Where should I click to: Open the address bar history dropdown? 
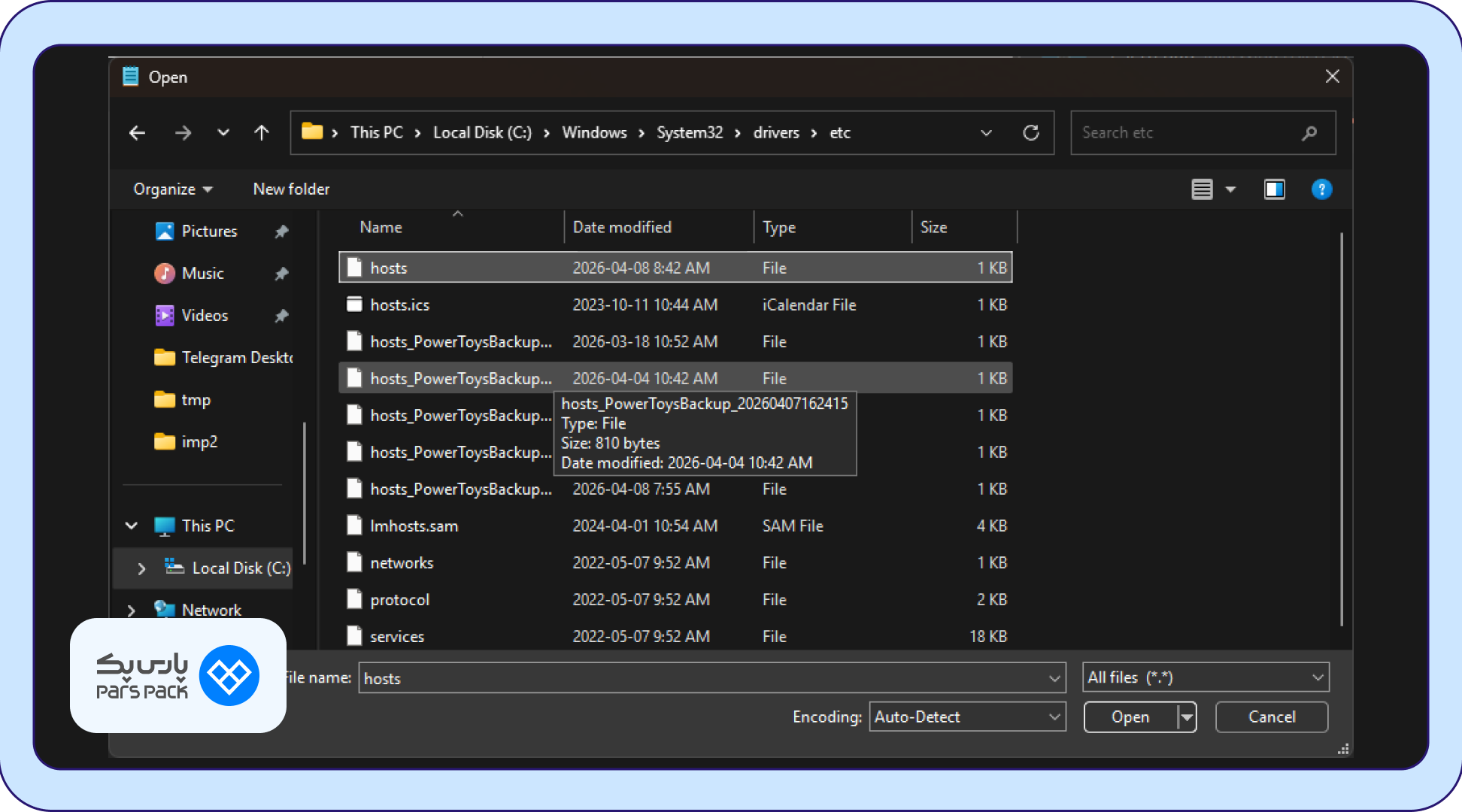coord(986,133)
